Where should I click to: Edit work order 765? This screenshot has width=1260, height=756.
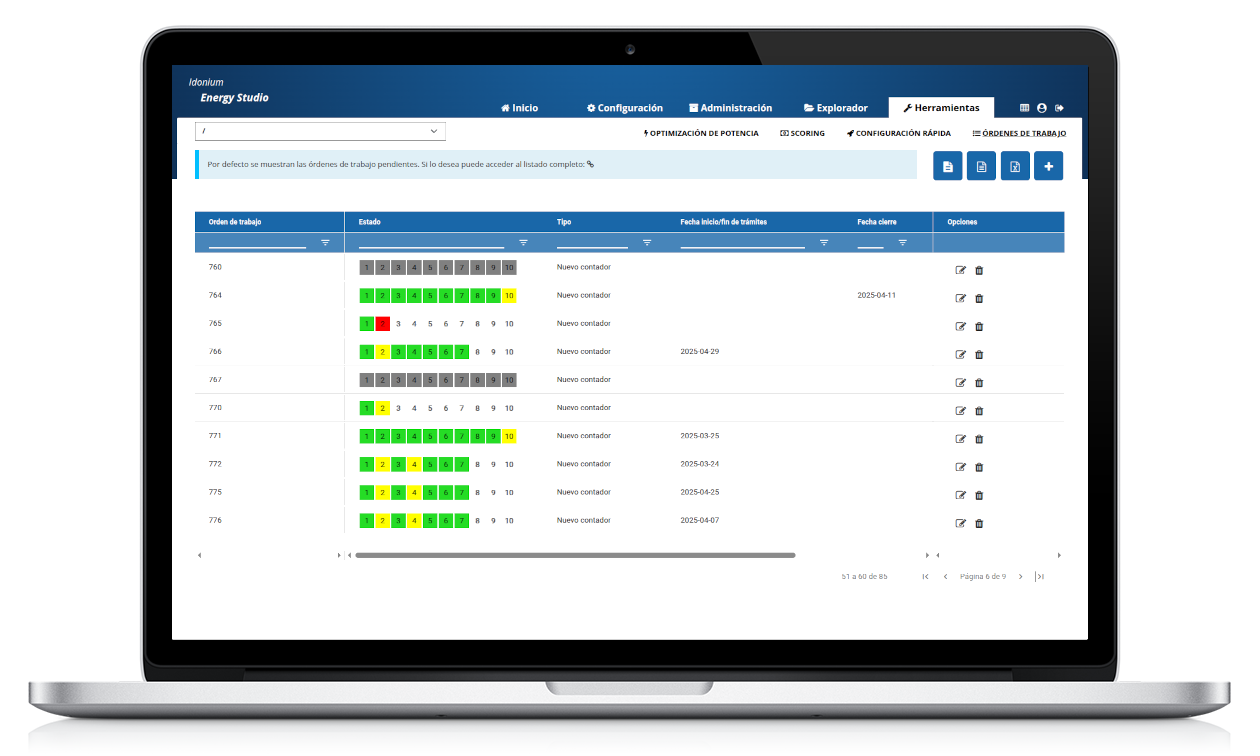pyautogui.click(x=961, y=326)
